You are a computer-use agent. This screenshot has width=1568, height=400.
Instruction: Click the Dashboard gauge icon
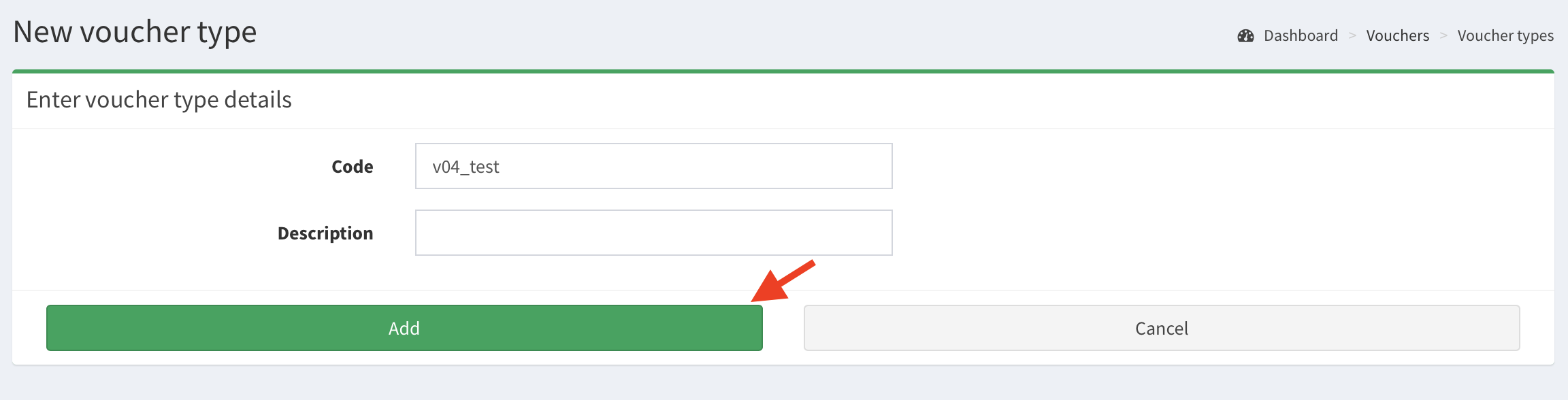coord(1245,36)
